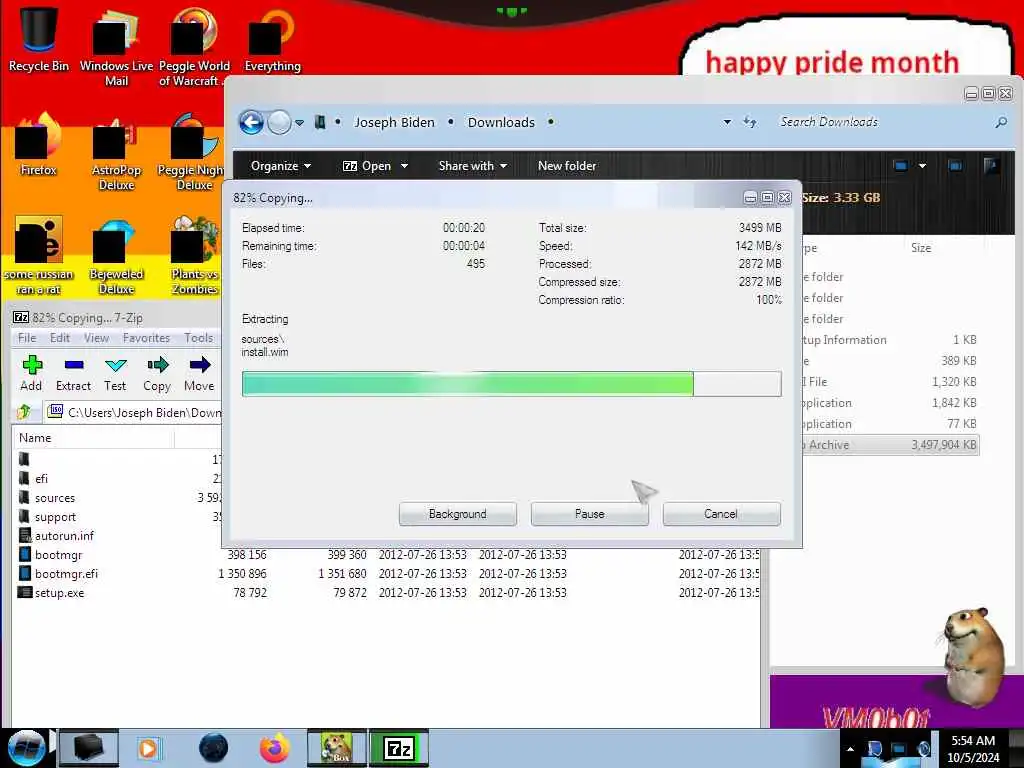This screenshot has width=1024, height=768.
Task: Open the change view options dropdown arrow
Action: (x=922, y=166)
